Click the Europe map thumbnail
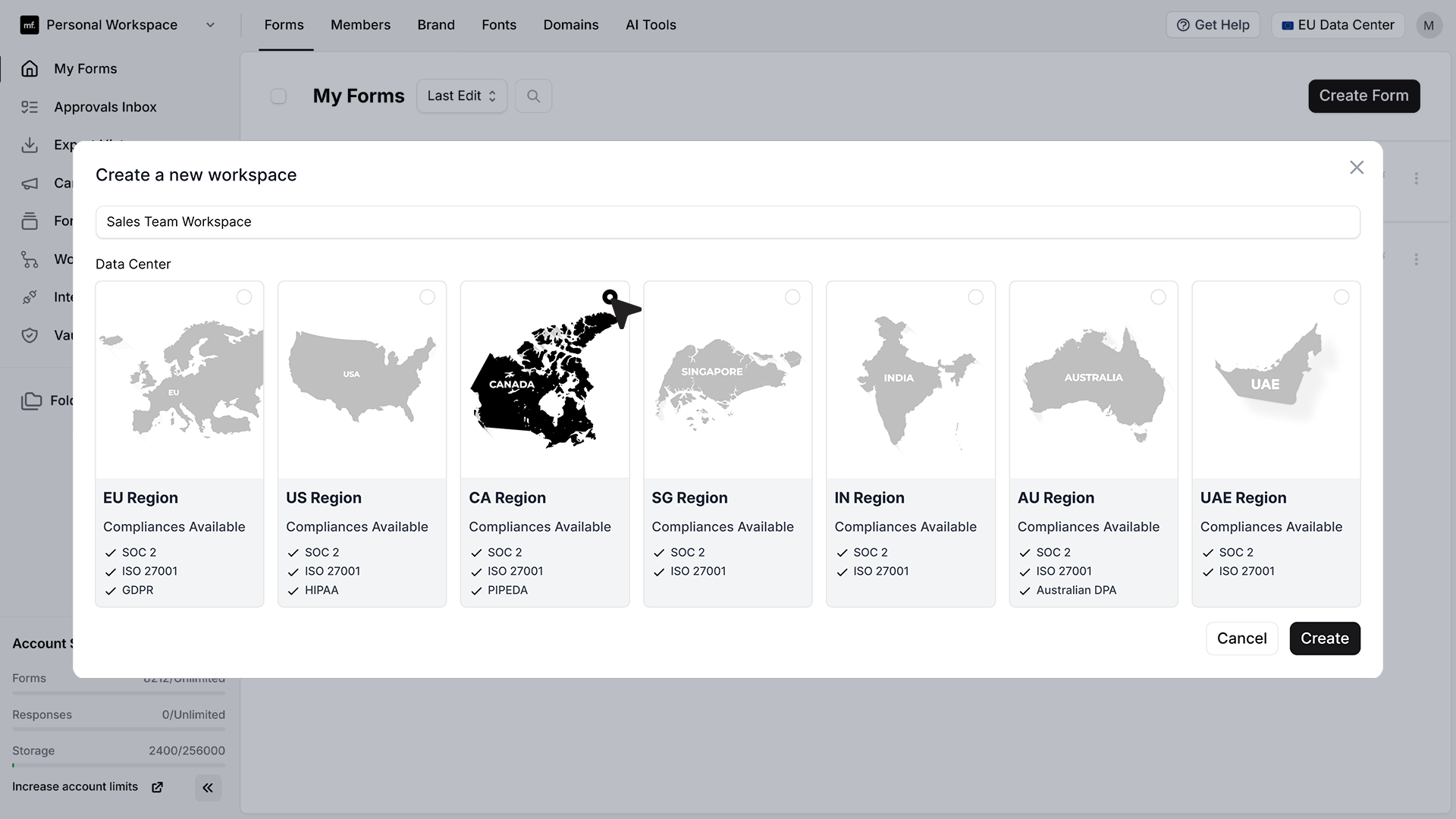The width and height of the screenshot is (1456, 819). [x=180, y=380]
